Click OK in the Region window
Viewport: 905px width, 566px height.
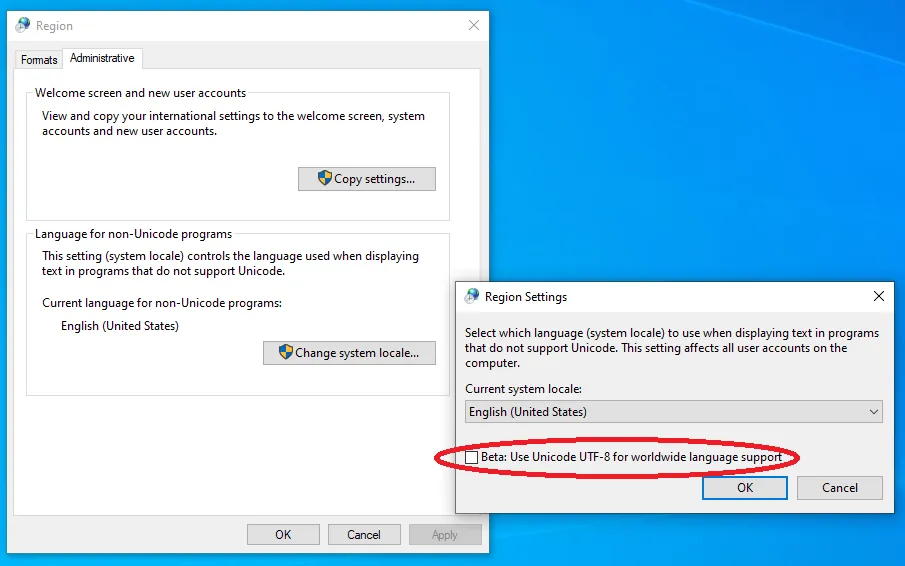click(283, 535)
